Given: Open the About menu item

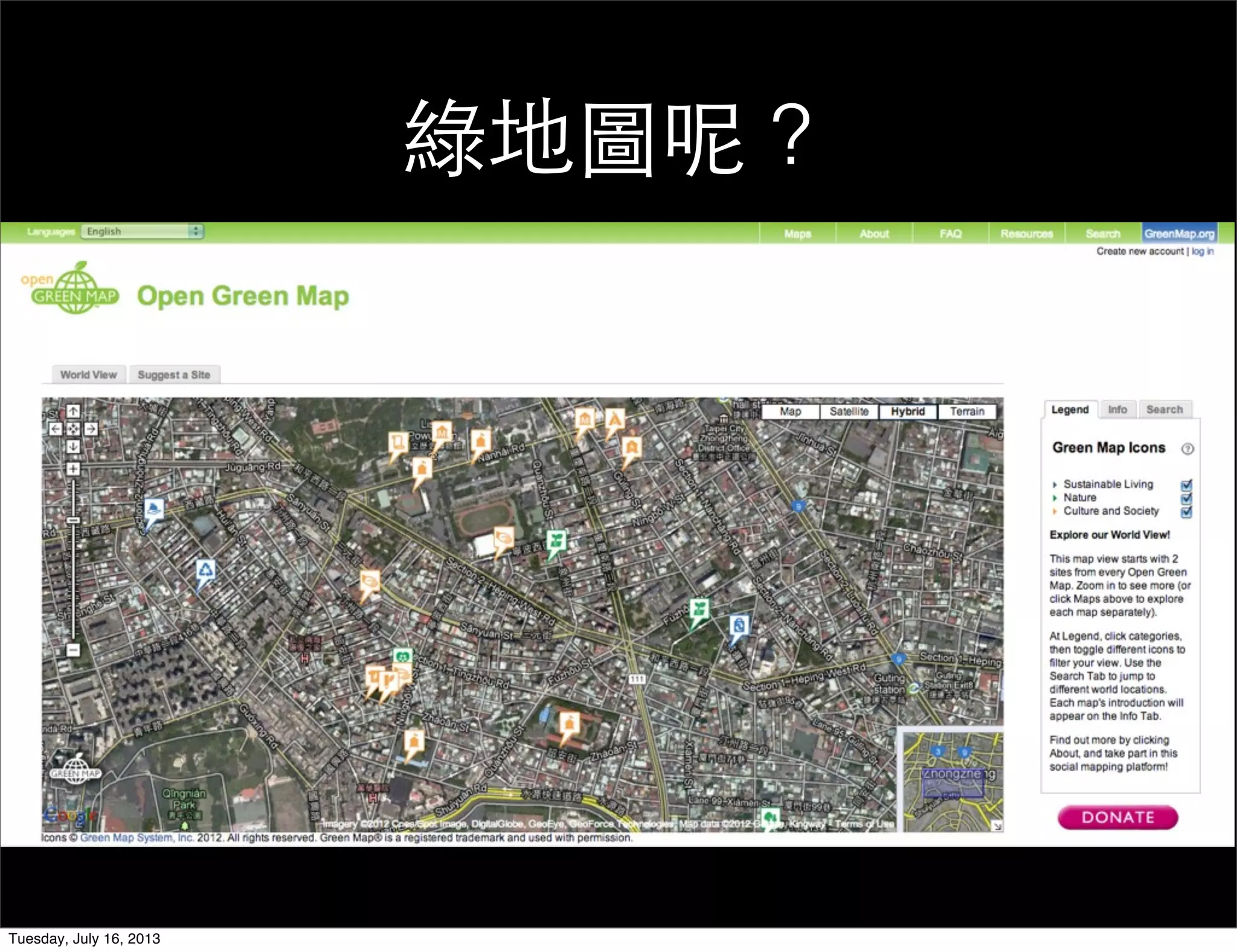Looking at the screenshot, I should (874, 234).
